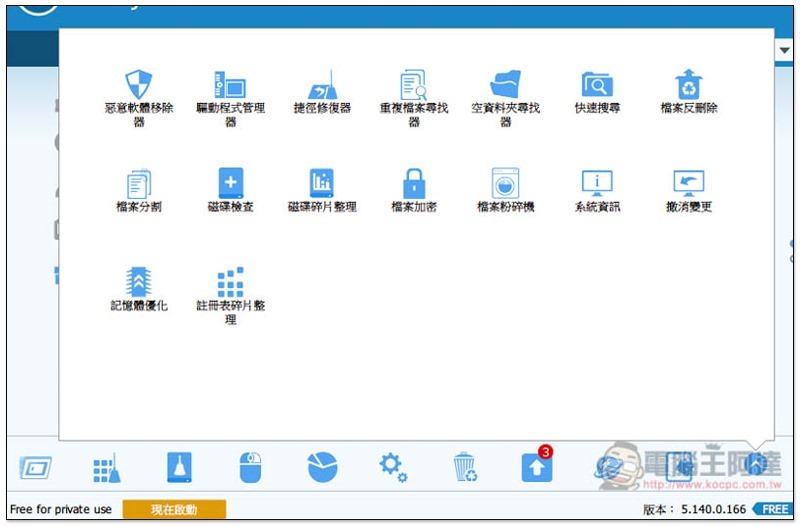The image size is (800, 526).
Task: Select the recycle bin icon in bottom toolbar
Action: 465,467
